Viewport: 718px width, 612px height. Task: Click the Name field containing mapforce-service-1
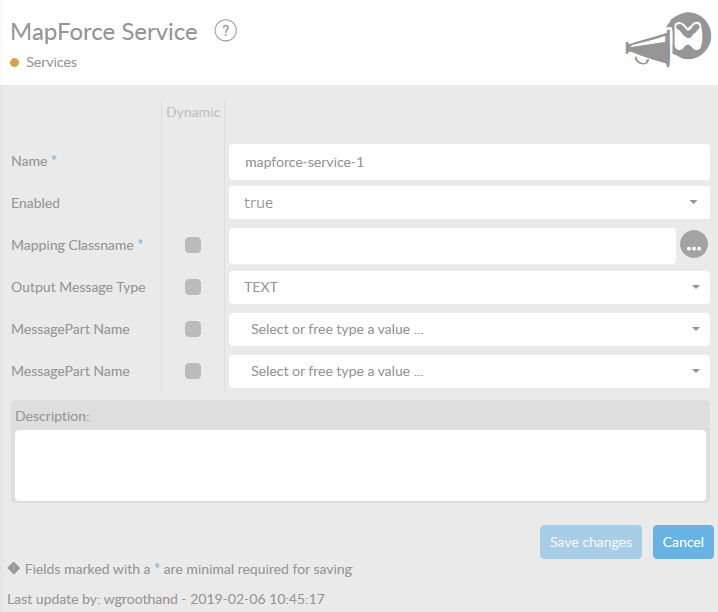click(469, 161)
